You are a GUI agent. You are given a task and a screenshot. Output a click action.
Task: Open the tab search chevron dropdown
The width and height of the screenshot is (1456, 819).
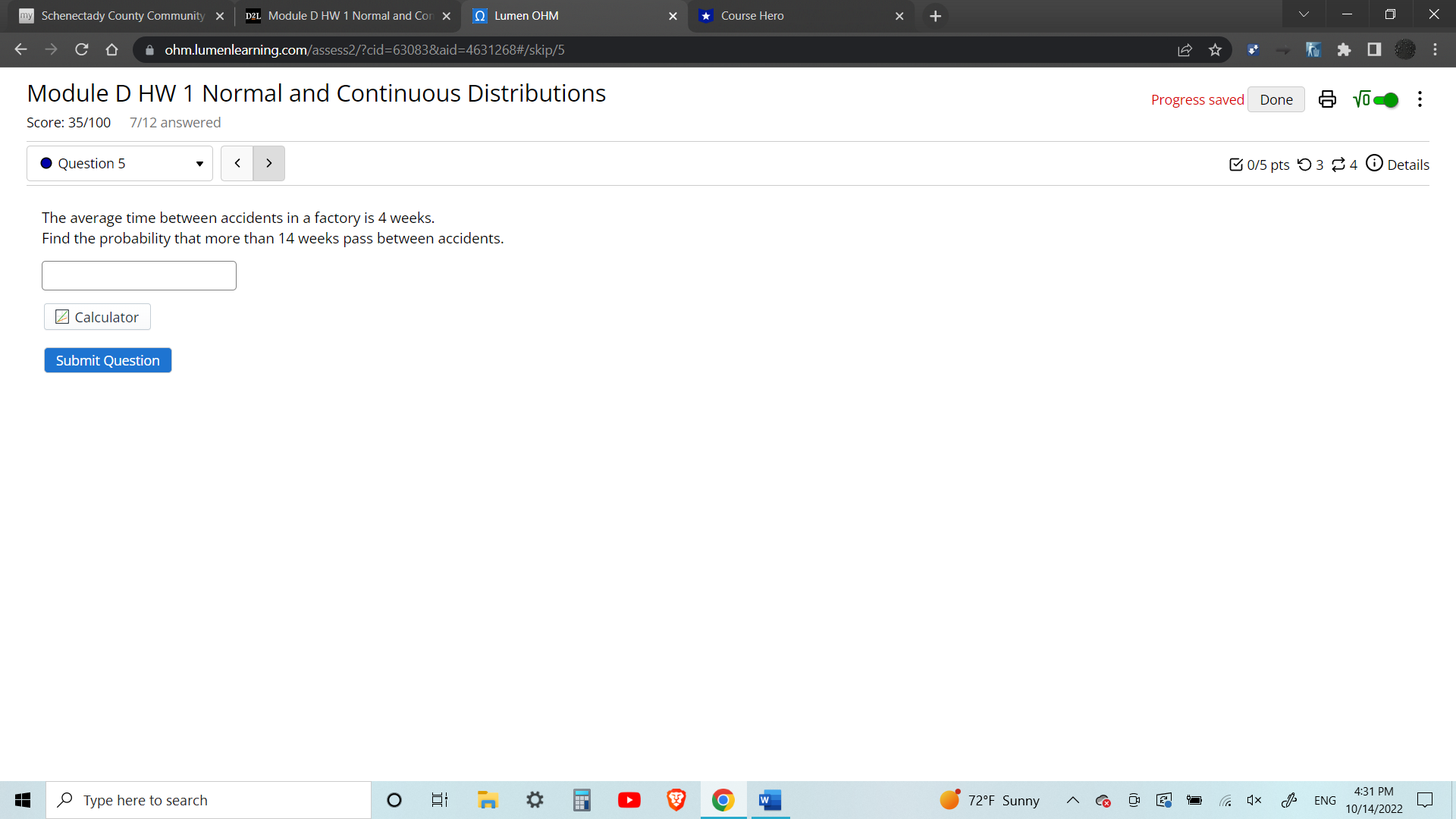pyautogui.click(x=1304, y=14)
